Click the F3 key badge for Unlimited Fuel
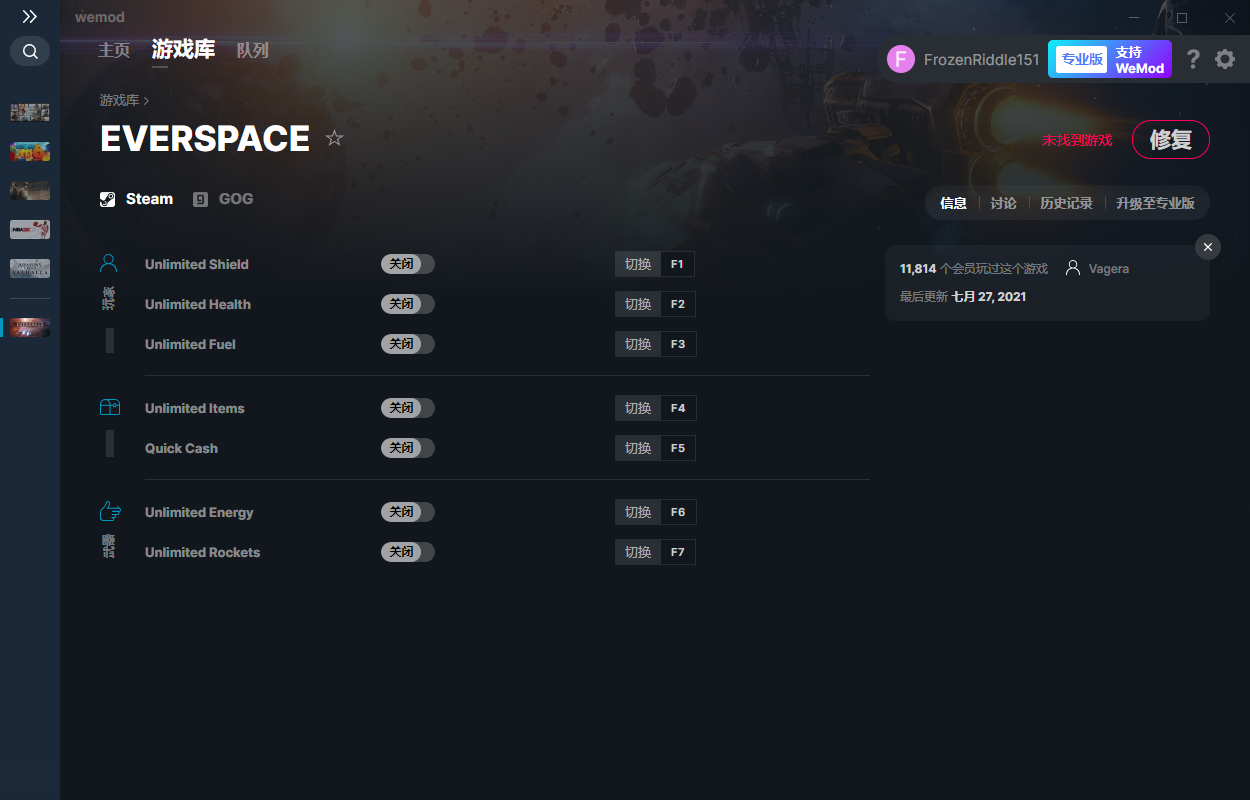This screenshot has height=800, width=1250. tap(678, 344)
